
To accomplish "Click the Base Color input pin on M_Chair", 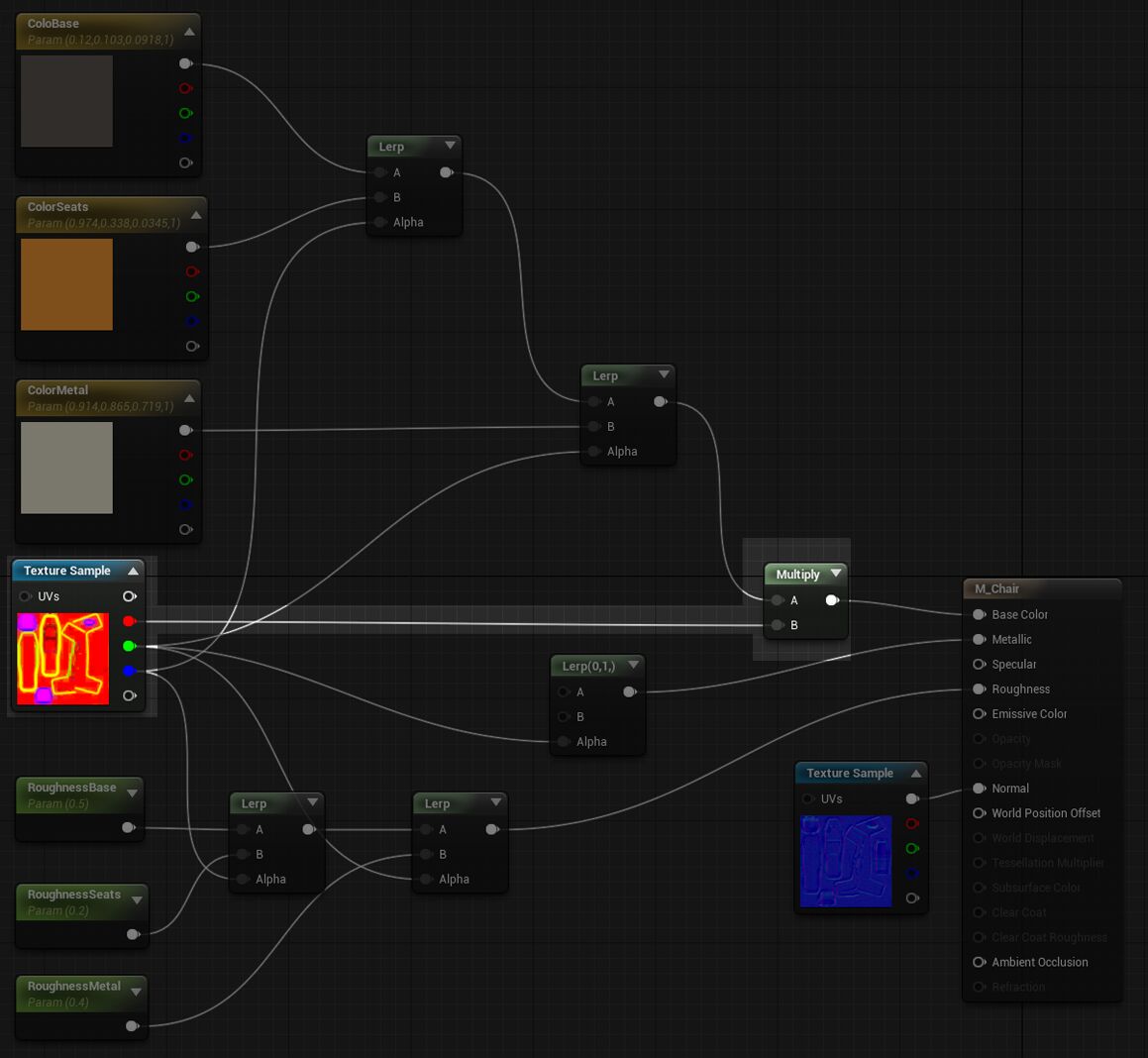I will pyautogui.click(x=979, y=614).
